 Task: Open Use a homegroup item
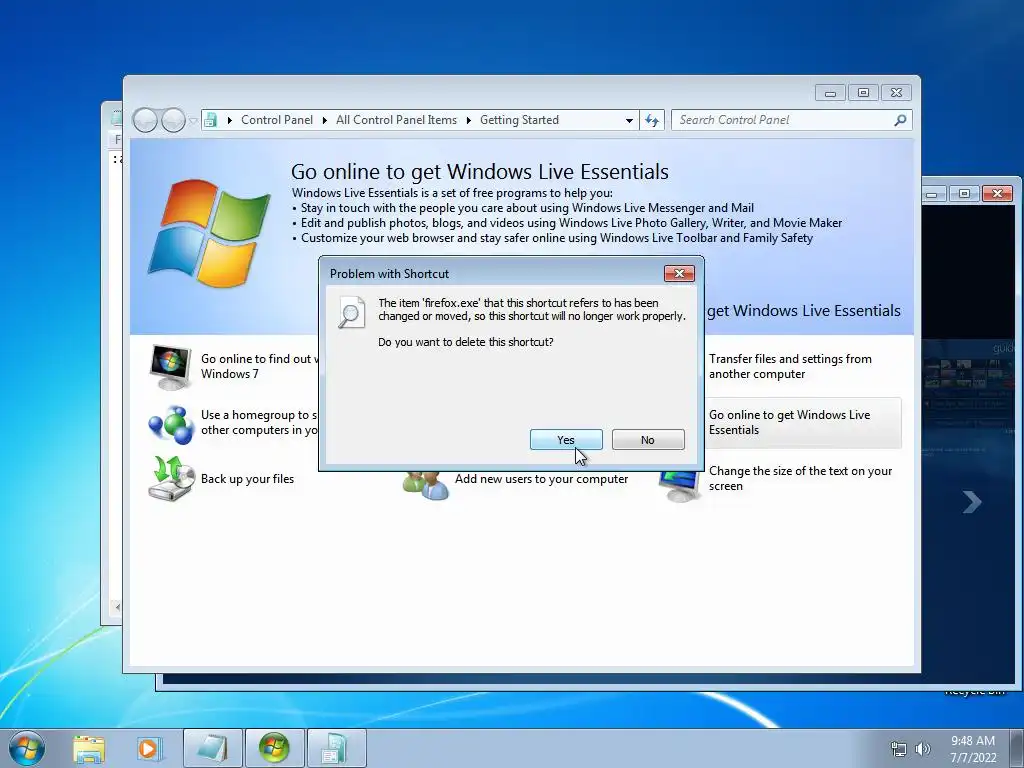[x=259, y=423]
